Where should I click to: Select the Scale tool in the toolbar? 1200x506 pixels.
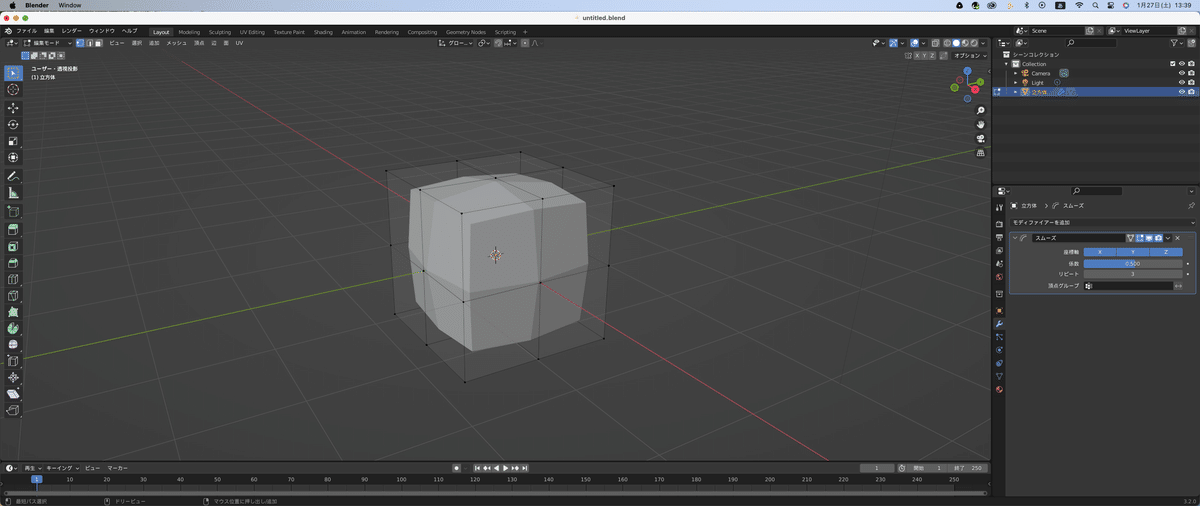[x=13, y=141]
